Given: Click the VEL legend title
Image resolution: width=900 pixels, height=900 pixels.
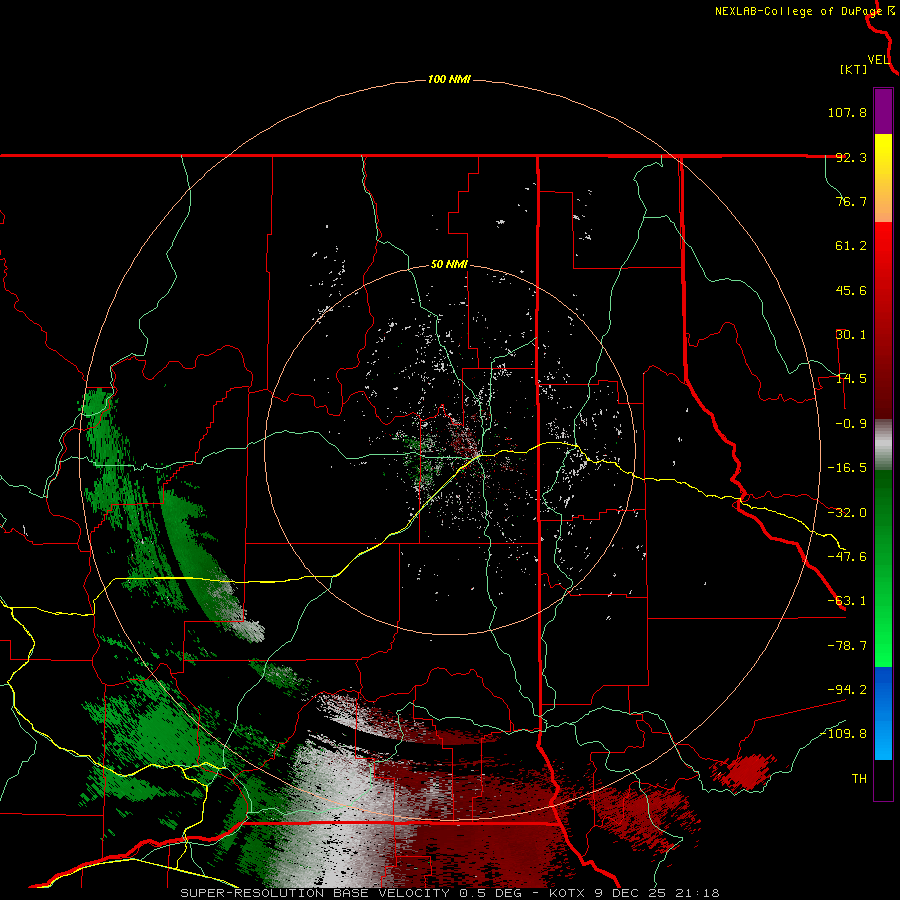Looking at the screenshot, I should click(878, 60).
